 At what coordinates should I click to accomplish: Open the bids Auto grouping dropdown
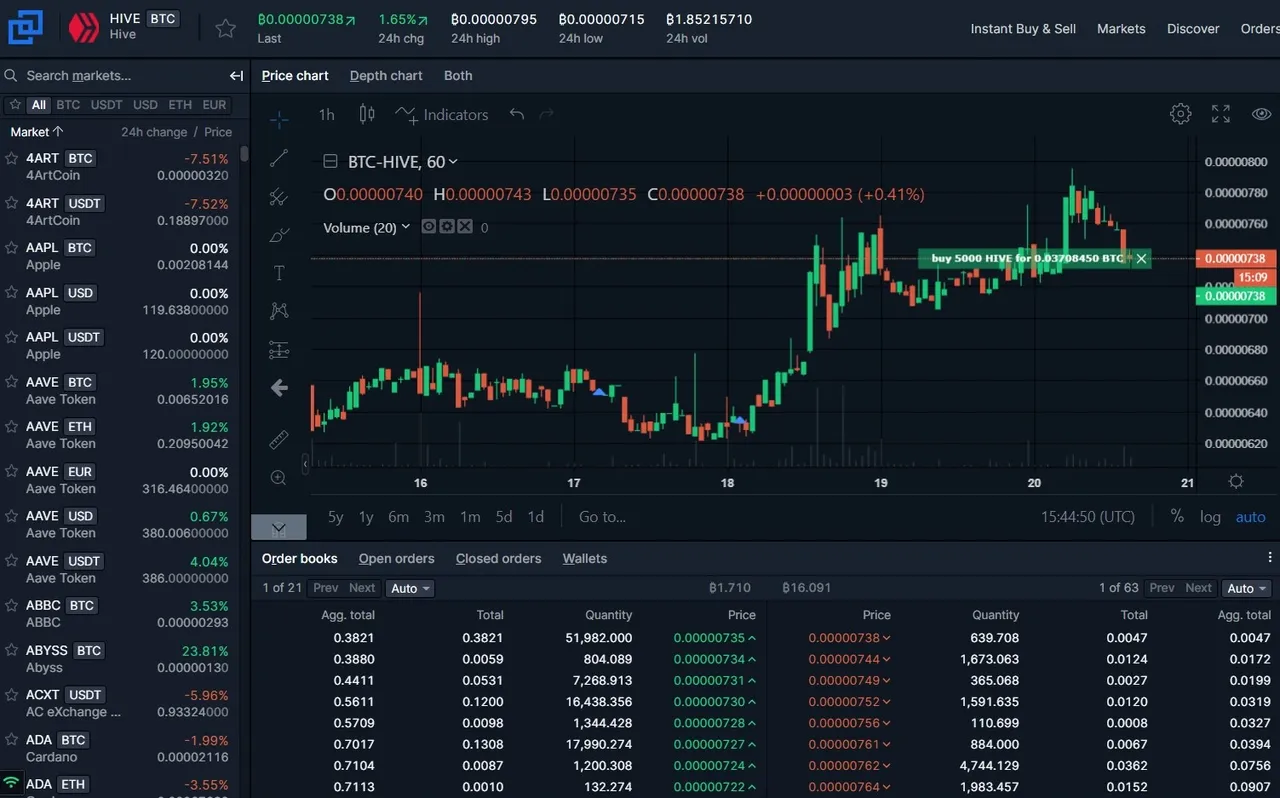pyautogui.click(x=411, y=588)
